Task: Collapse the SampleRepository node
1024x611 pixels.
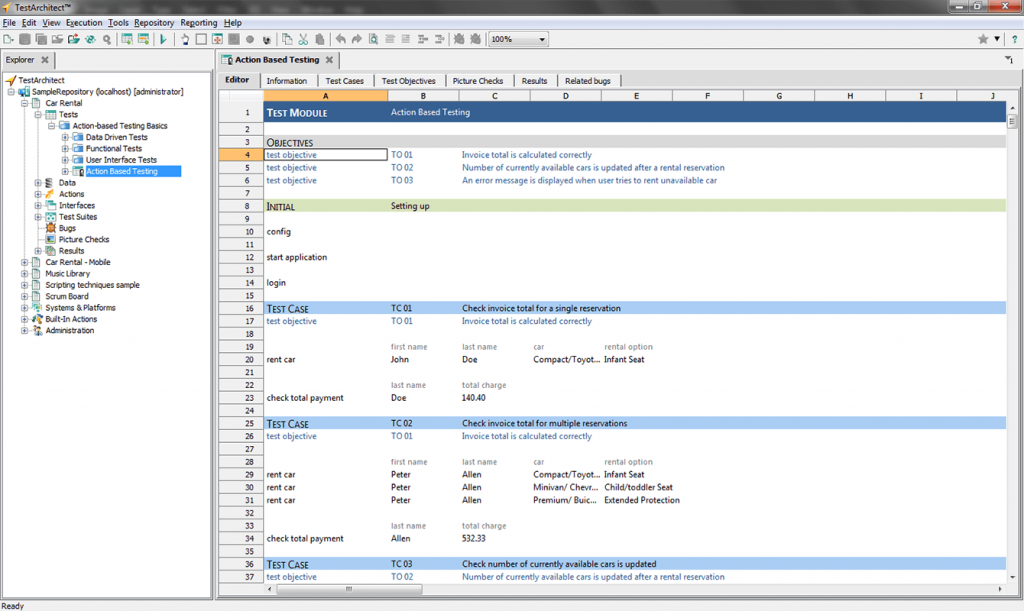Action: (x=11, y=91)
